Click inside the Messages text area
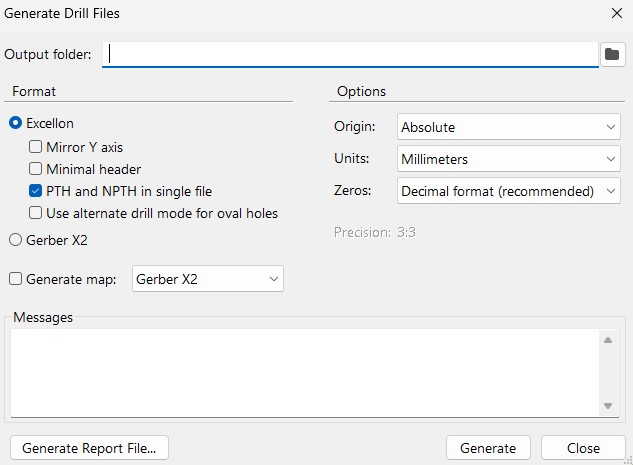633x465 pixels. (x=305, y=372)
